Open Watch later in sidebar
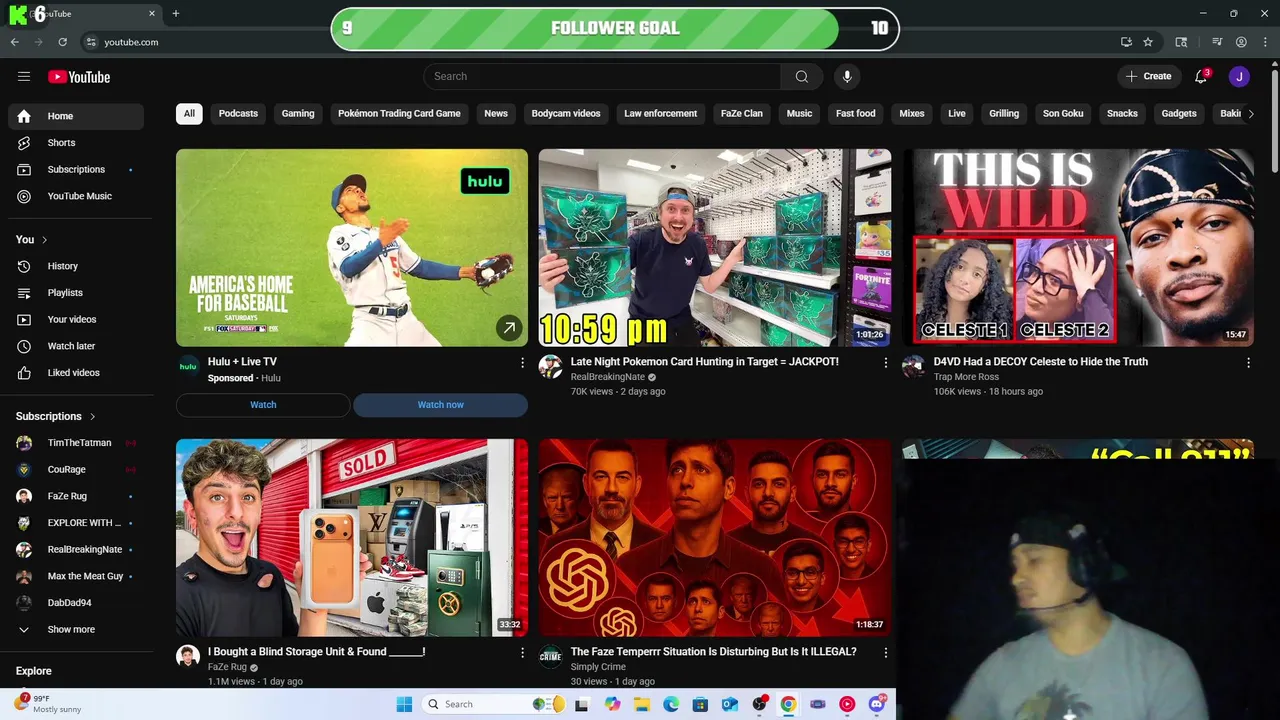Image resolution: width=1280 pixels, height=720 pixels. pos(76,346)
